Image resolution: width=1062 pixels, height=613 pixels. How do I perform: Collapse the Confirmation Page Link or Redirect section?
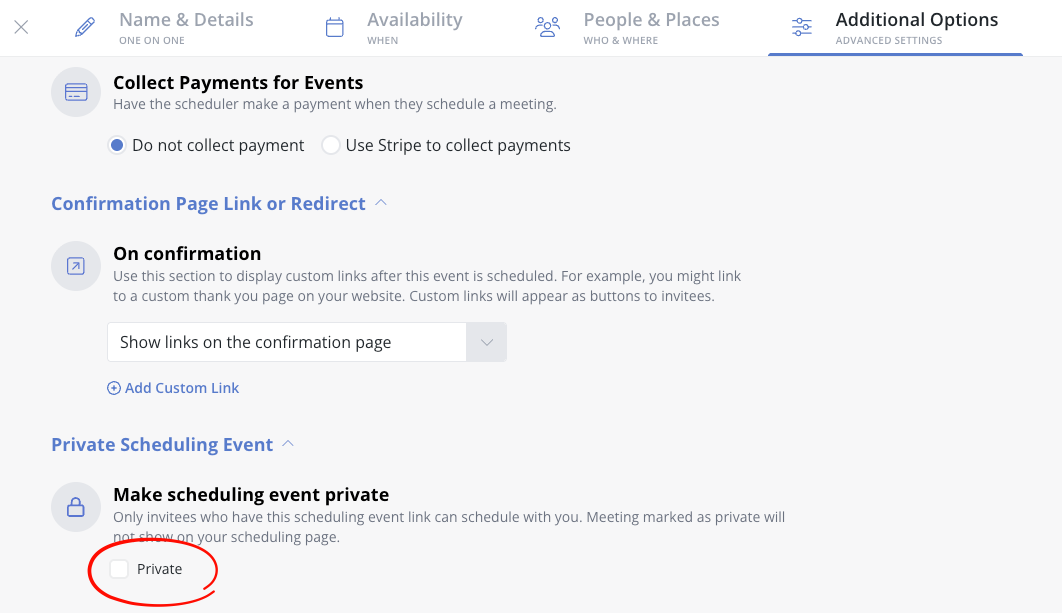380,202
